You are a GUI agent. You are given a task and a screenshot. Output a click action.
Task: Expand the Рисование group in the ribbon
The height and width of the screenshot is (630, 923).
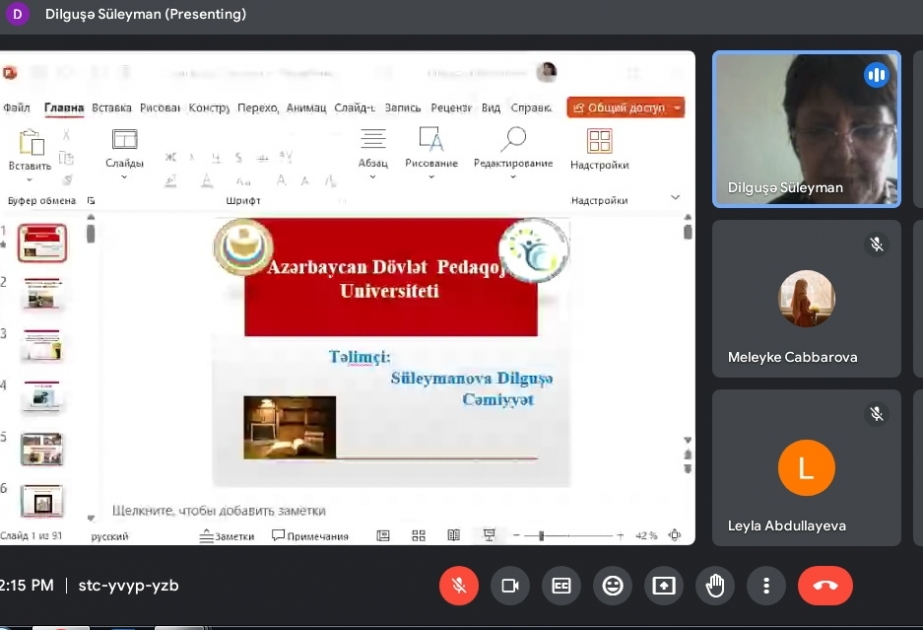point(431,154)
